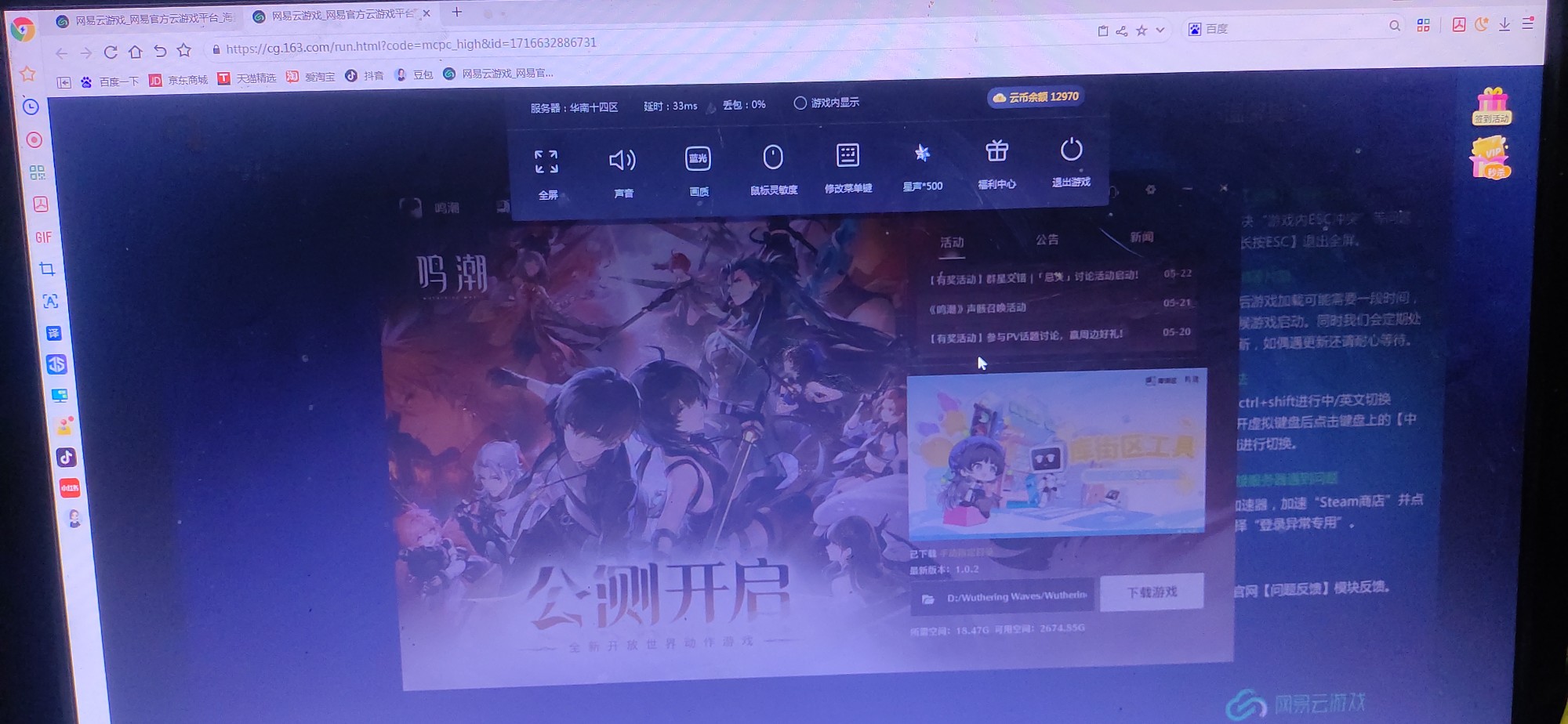Open the 鼠标灵敏度 mouse sensitivity setting
This screenshot has height=724, width=1568.
[773, 157]
